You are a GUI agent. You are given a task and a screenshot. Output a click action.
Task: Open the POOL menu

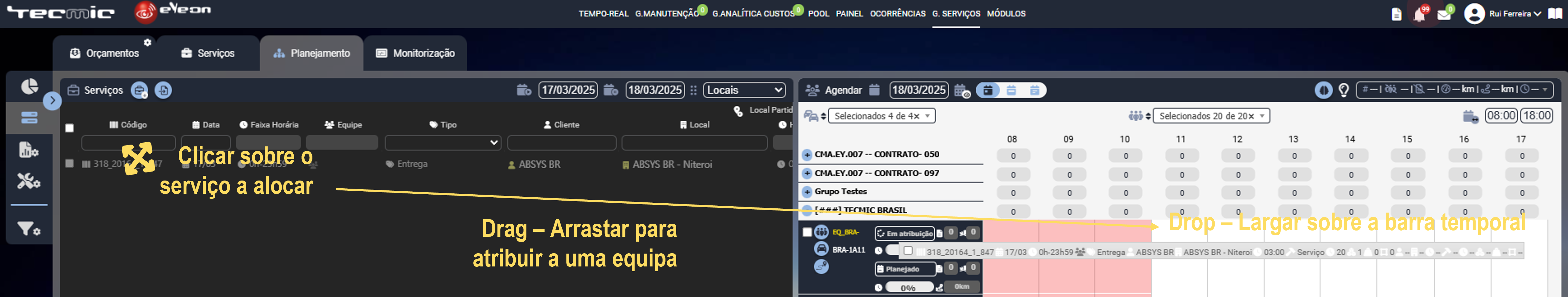point(819,13)
